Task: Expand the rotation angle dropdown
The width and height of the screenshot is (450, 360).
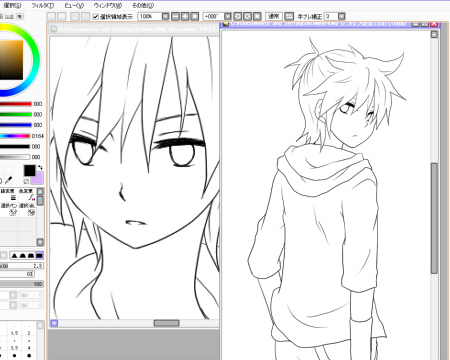Action: (227, 16)
